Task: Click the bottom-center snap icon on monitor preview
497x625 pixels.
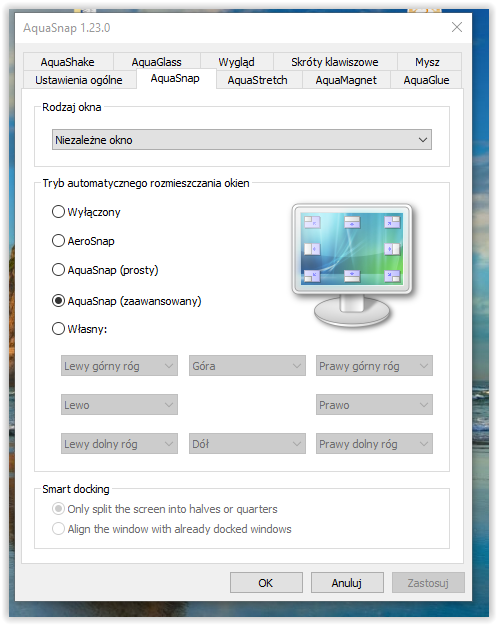Action: [352, 276]
